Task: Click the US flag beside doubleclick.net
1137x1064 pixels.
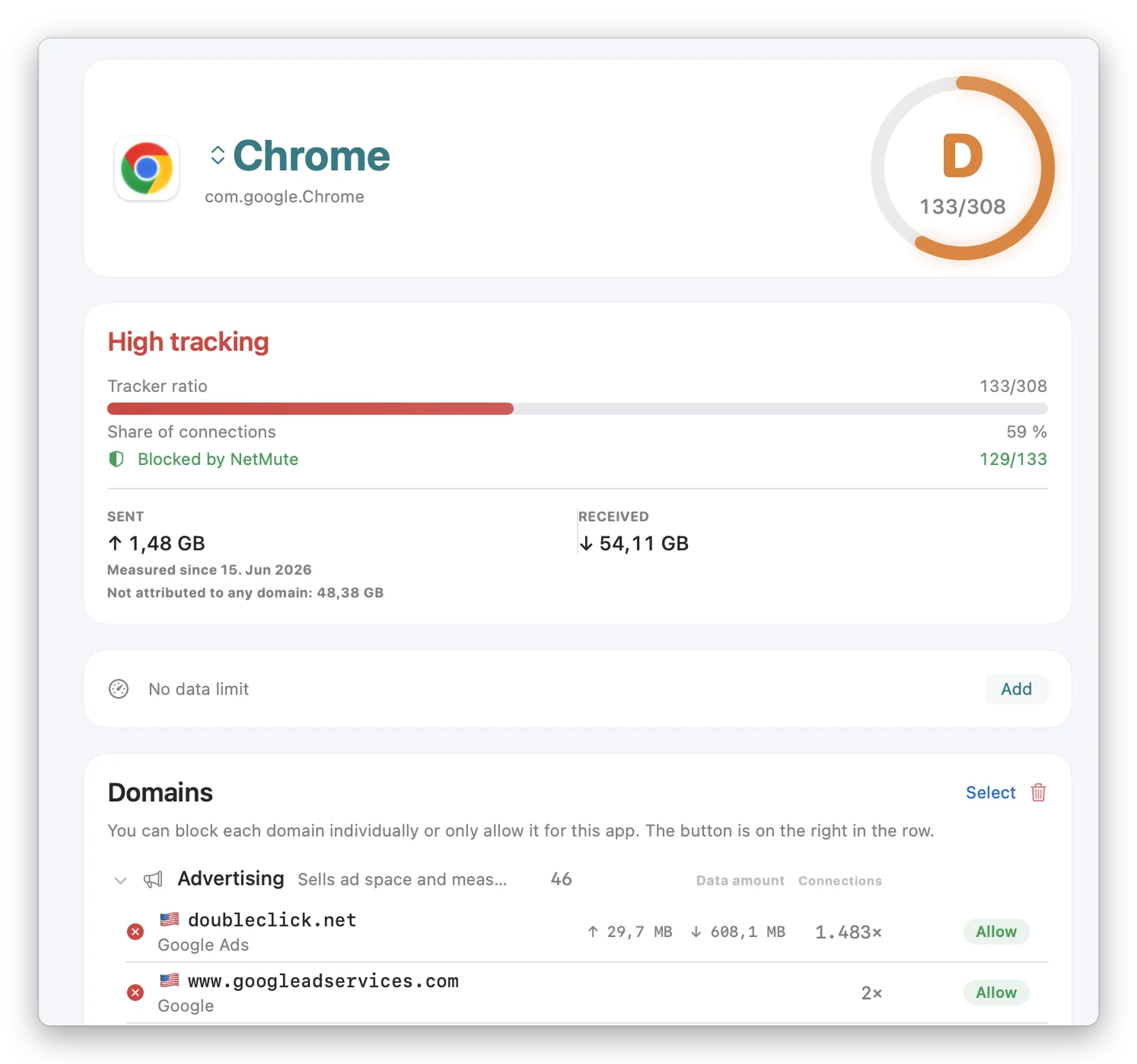Action: tap(169, 919)
